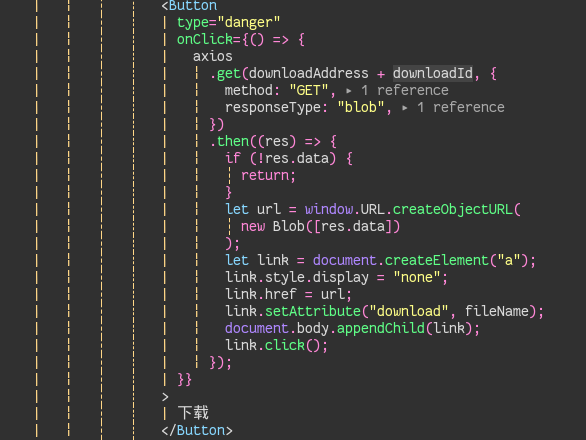Screen dimensions: 586x440
Task: Open "1 reference" hint on method line
Action: click(405, 90)
